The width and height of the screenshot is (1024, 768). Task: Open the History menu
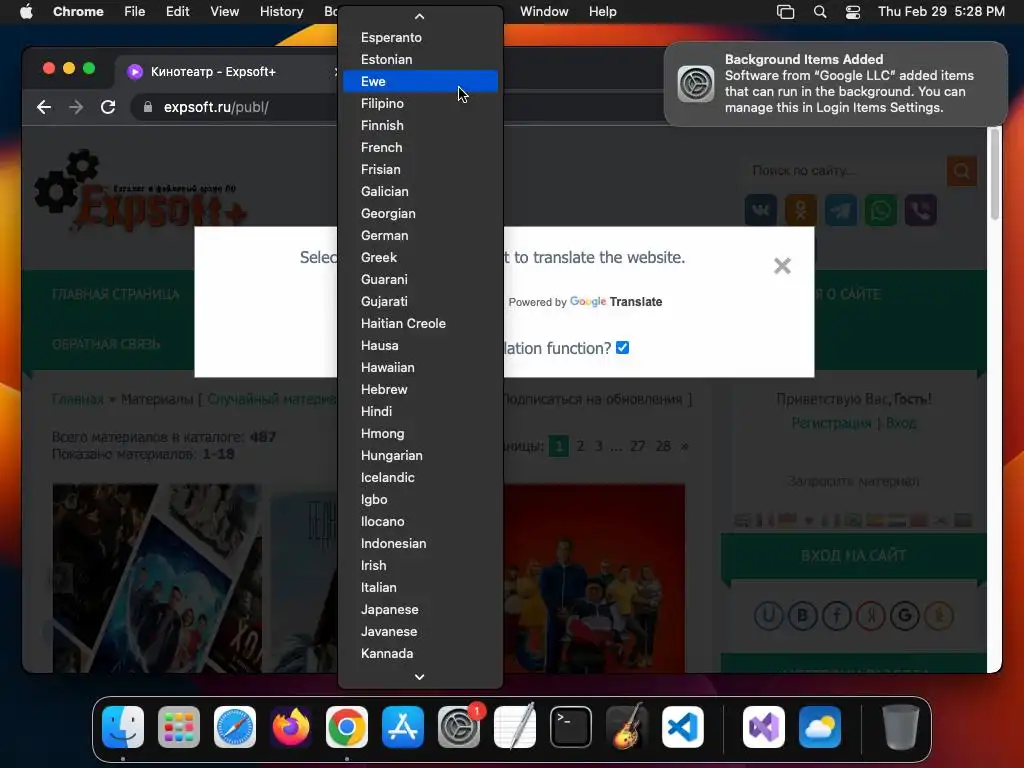[x=281, y=12]
